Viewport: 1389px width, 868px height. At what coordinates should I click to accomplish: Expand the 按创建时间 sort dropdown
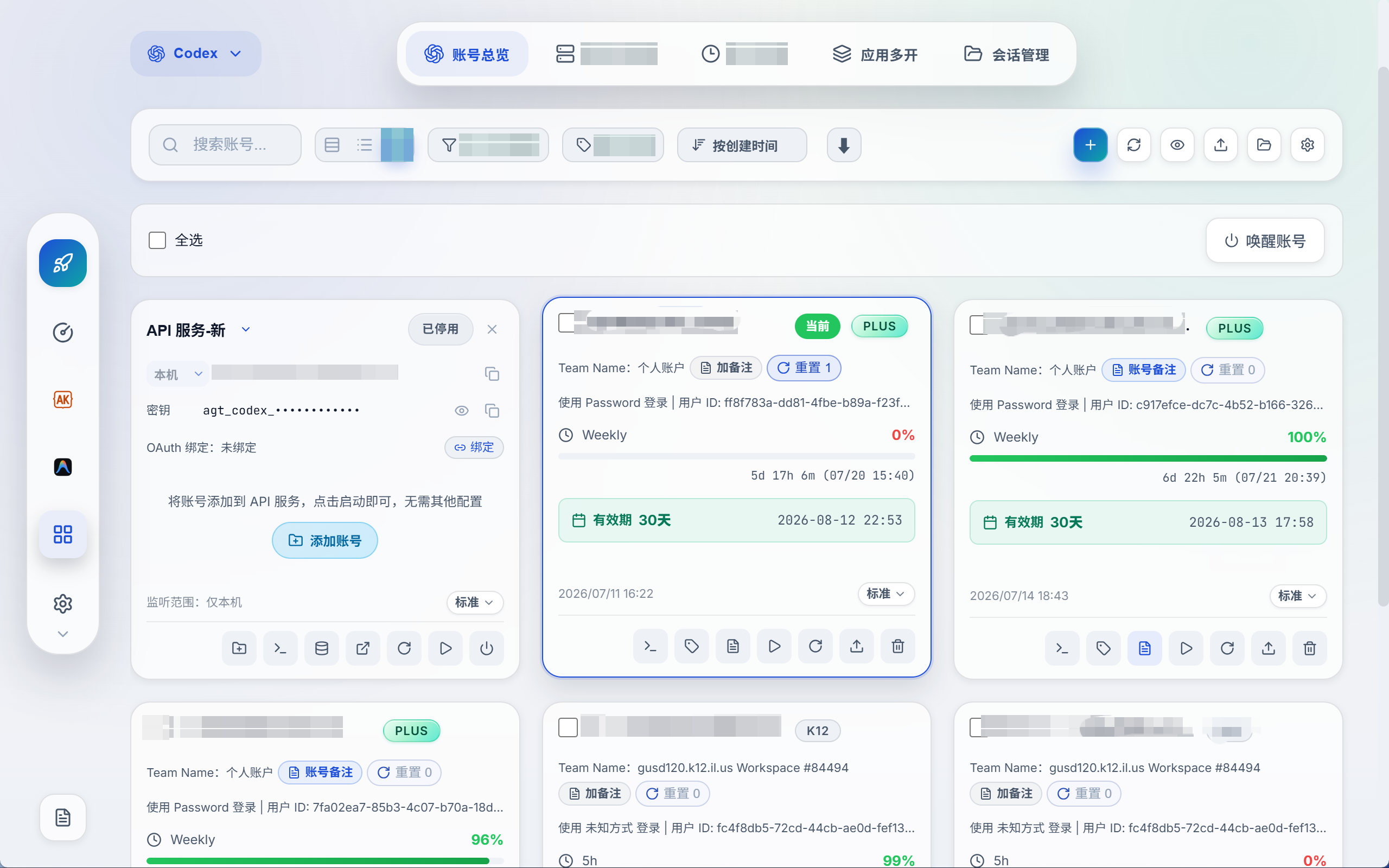[742, 145]
